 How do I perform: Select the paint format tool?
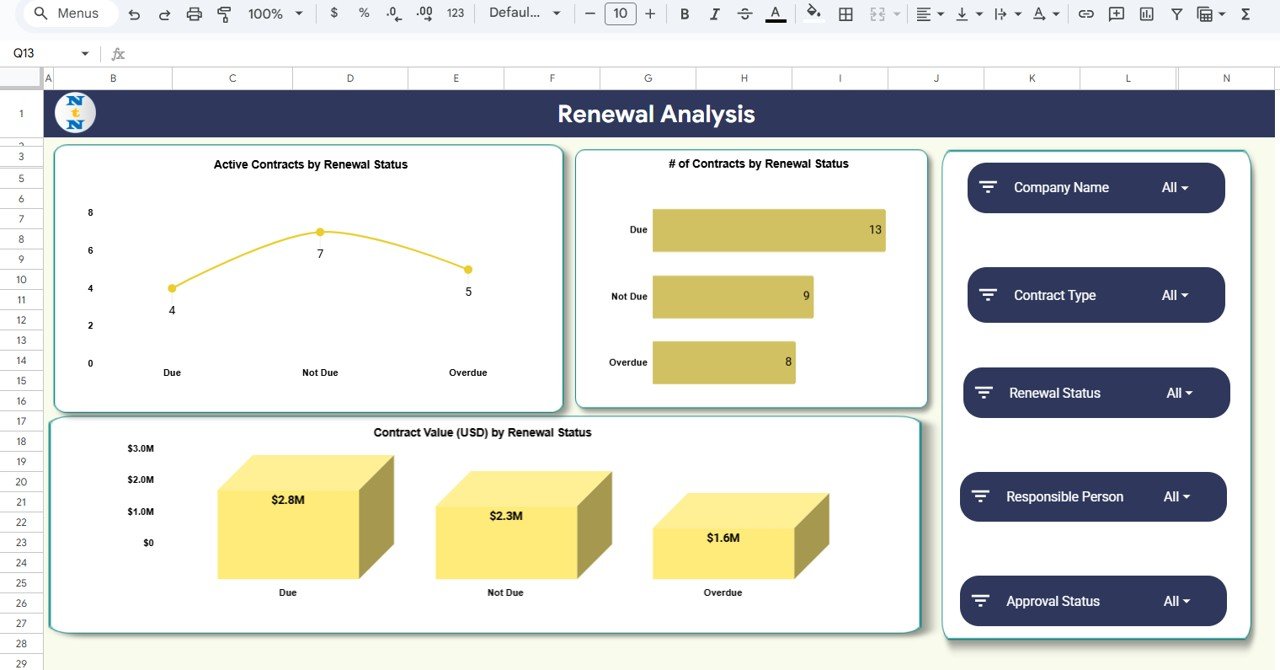pyautogui.click(x=224, y=14)
